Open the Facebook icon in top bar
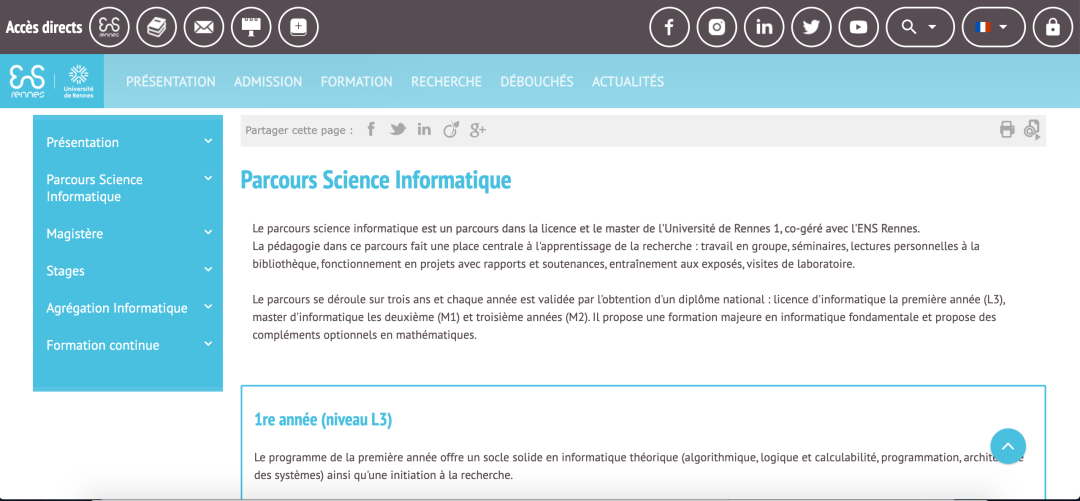Image resolution: width=1080 pixels, height=501 pixels. click(669, 27)
